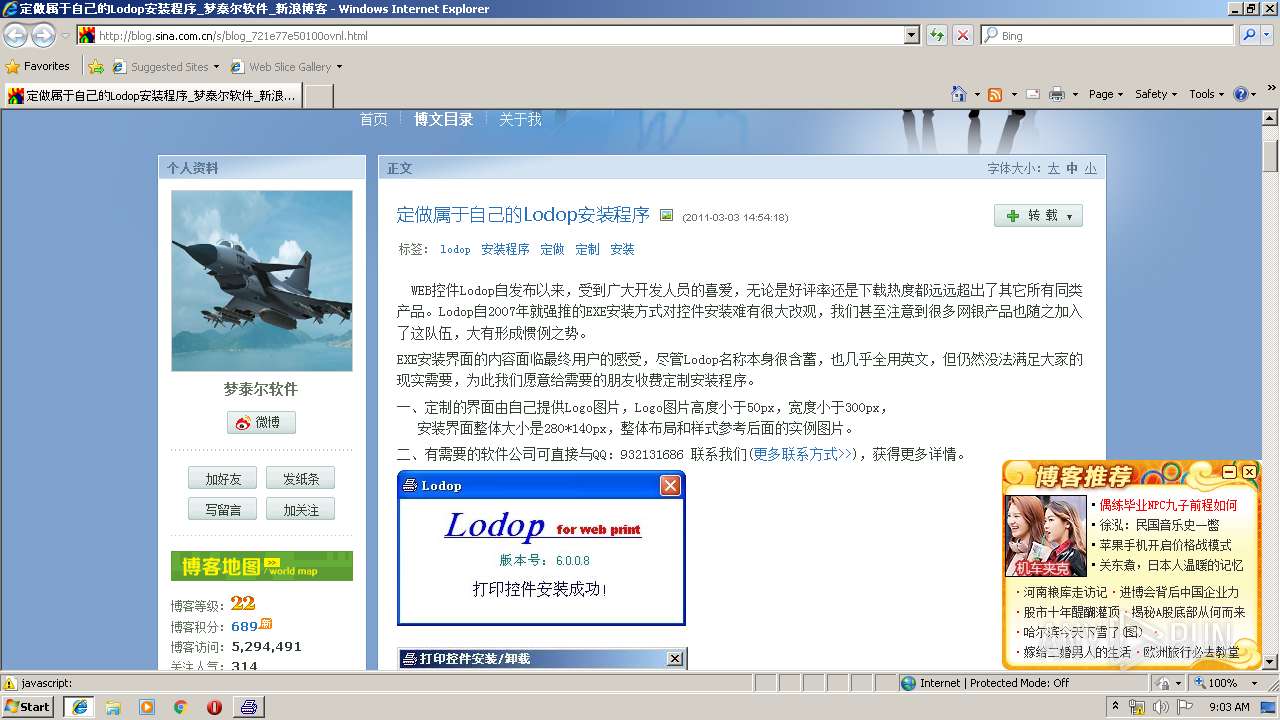Click the Add to Favorites Bar icon
Image resolution: width=1280 pixels, height=720 pixels.
point(96,67)
